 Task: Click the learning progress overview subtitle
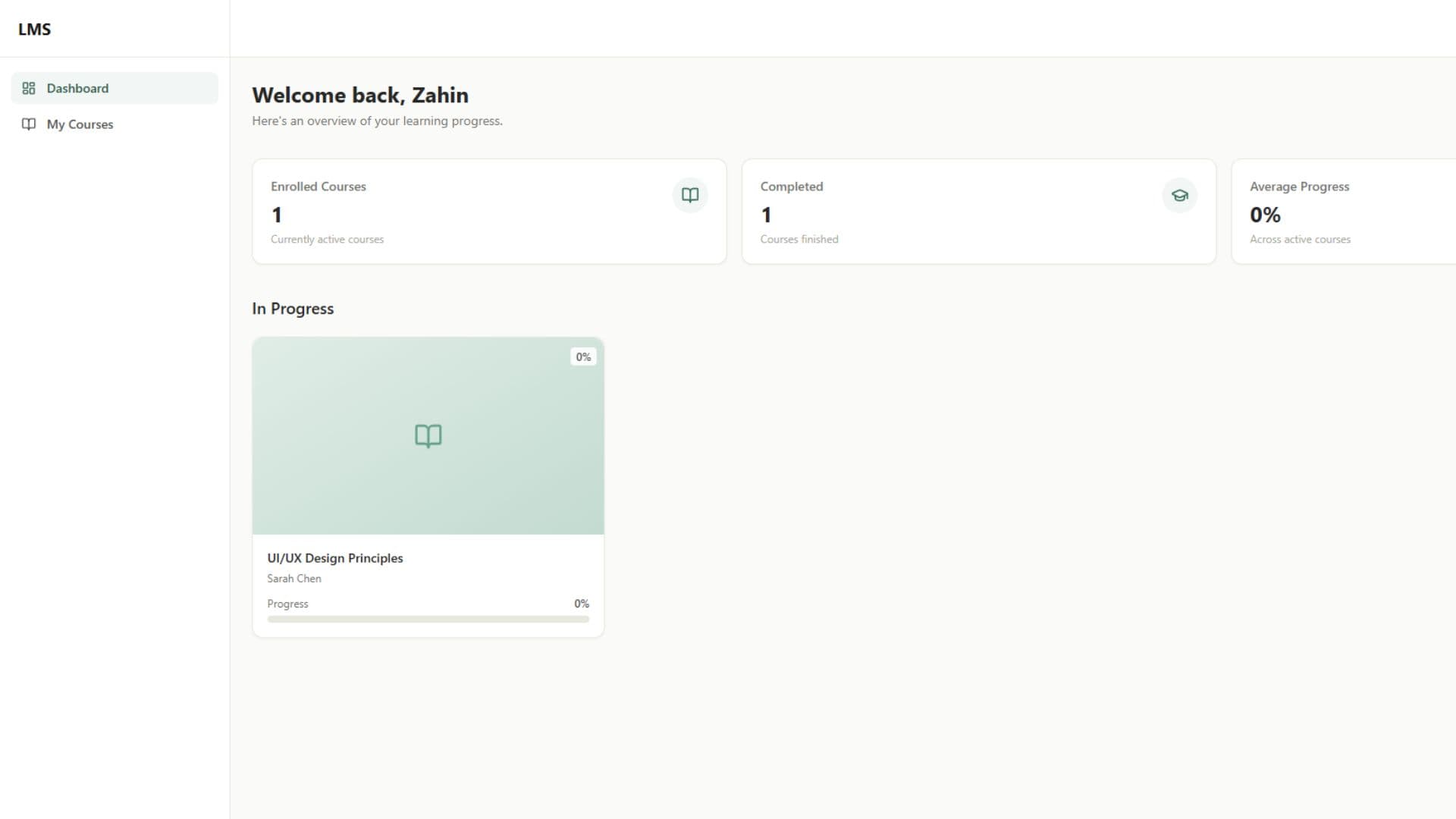pos(377,121)
